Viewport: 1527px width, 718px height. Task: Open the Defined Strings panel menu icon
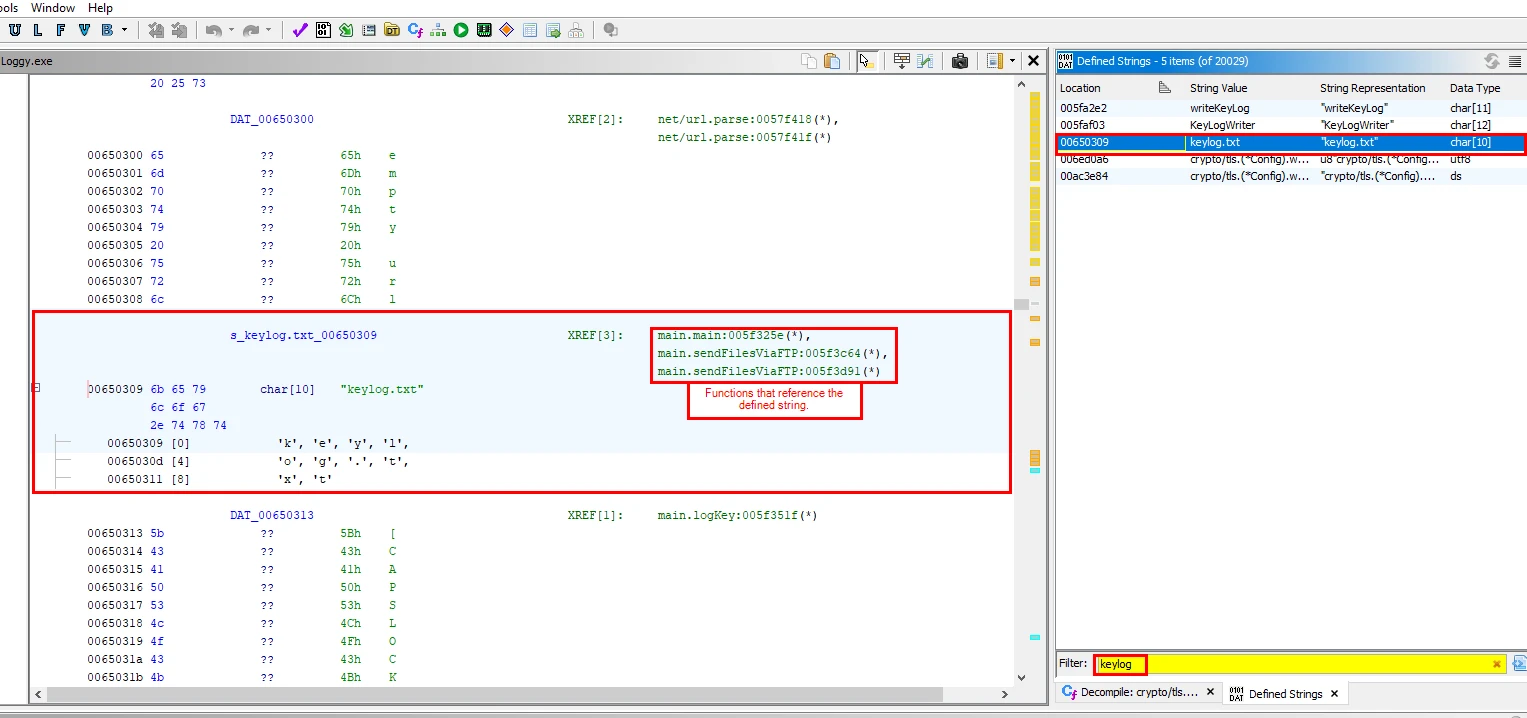[1516, 61]
